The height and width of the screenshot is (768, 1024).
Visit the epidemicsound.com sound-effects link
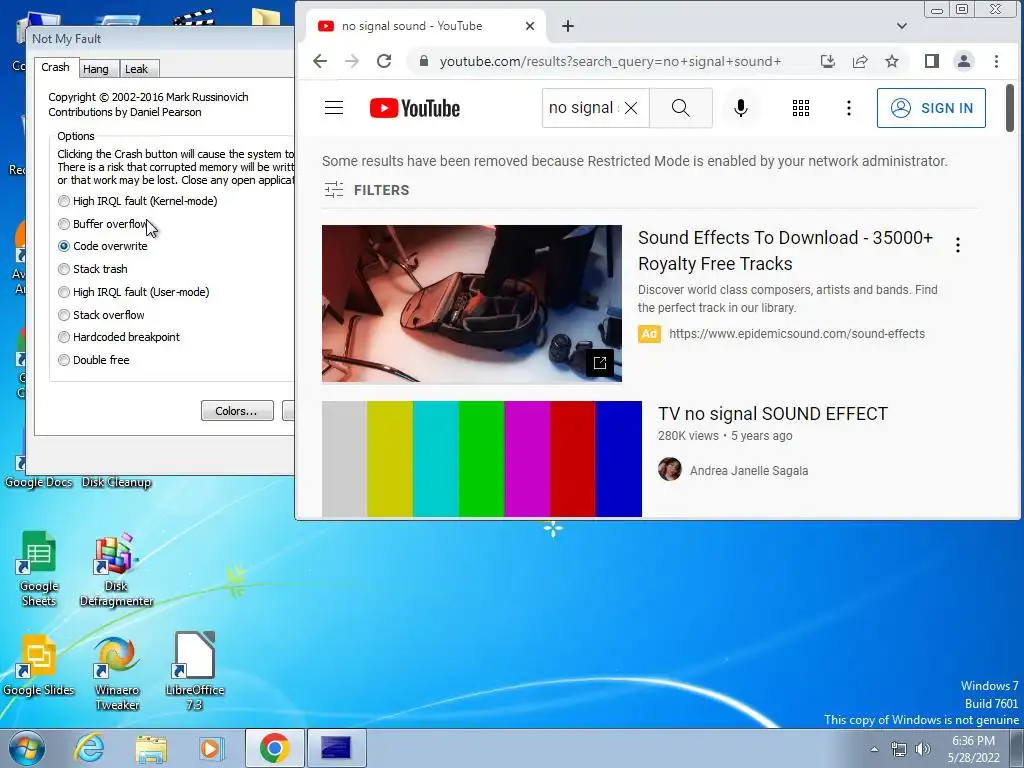click(797, 334)
